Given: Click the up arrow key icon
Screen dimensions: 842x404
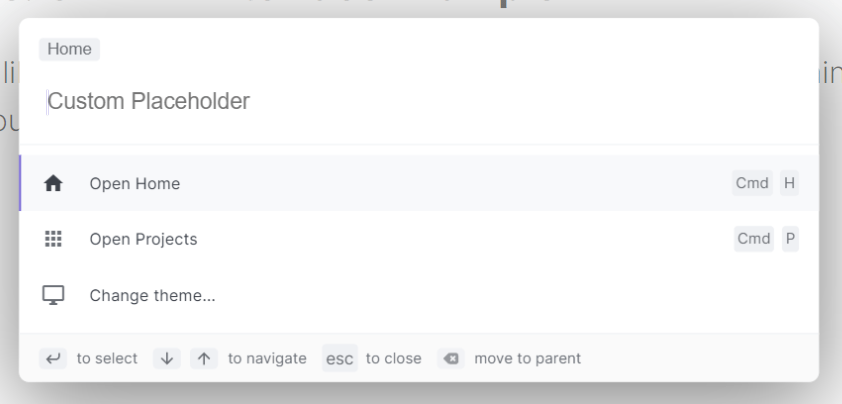Looking at the screenshot, I should pos(204,358).
